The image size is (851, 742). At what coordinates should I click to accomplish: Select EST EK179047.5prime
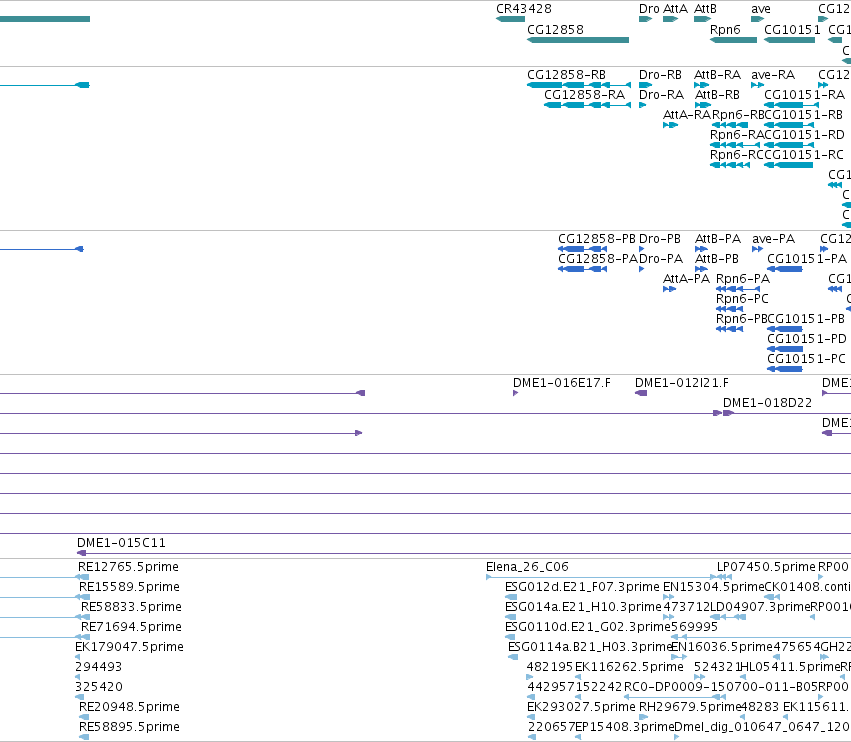[129, 647]
